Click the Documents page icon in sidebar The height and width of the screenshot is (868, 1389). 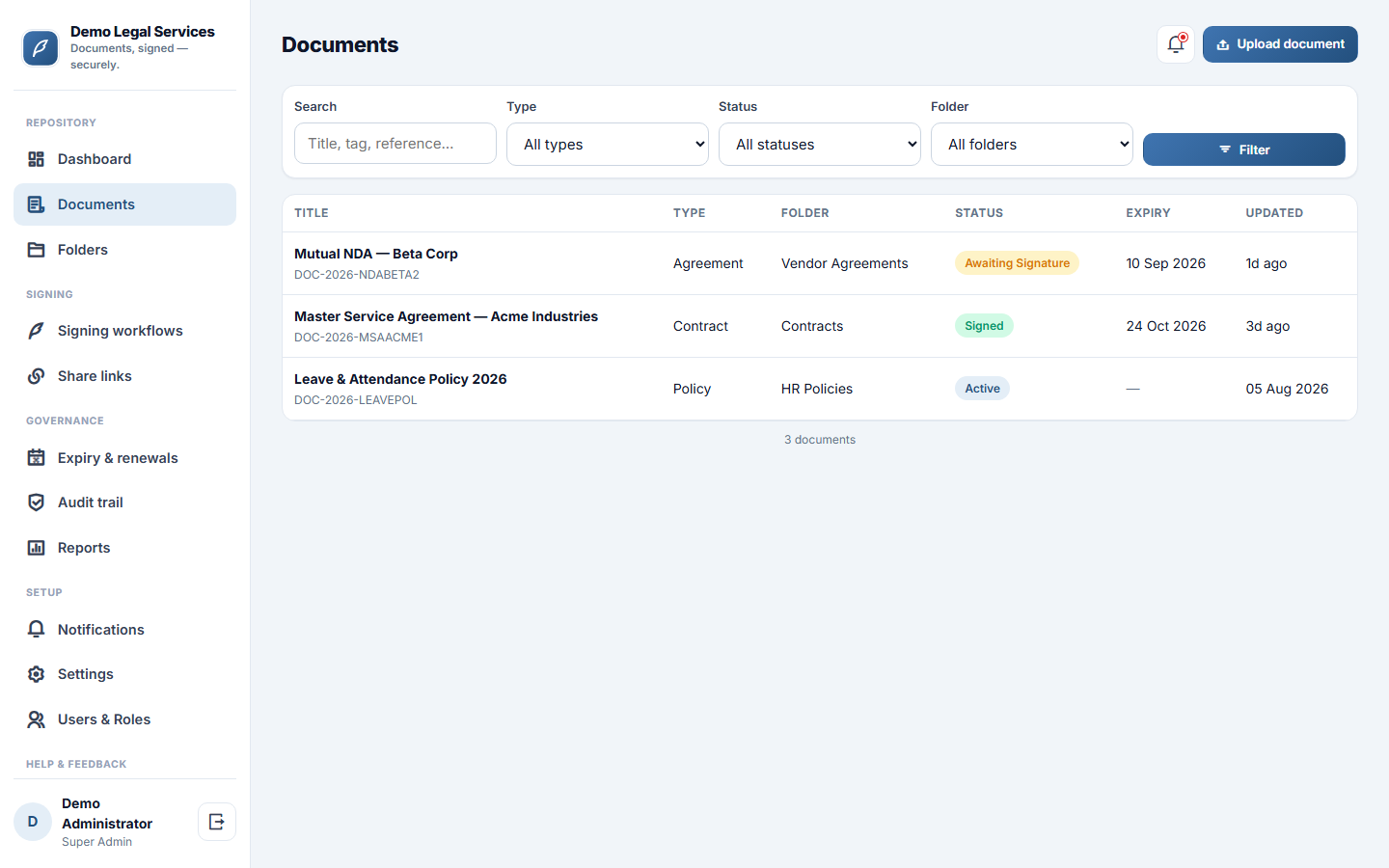(x=36, y=204)
